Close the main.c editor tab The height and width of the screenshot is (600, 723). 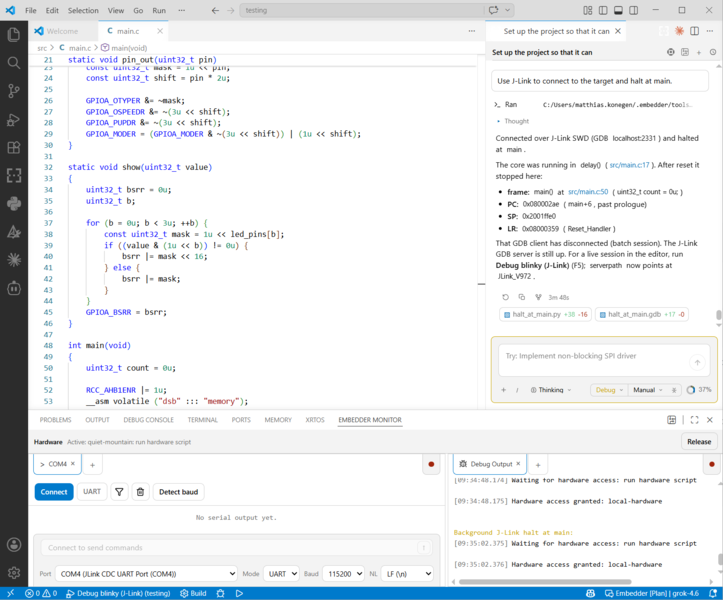point(160,31)
